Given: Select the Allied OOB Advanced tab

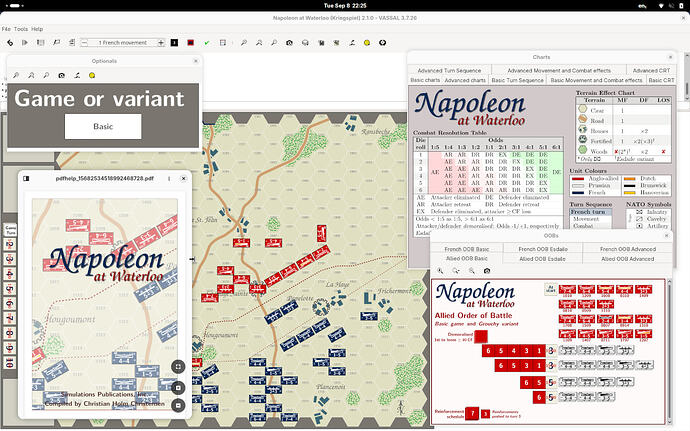Looking at the screenshot, I should (x=628, y=259).
